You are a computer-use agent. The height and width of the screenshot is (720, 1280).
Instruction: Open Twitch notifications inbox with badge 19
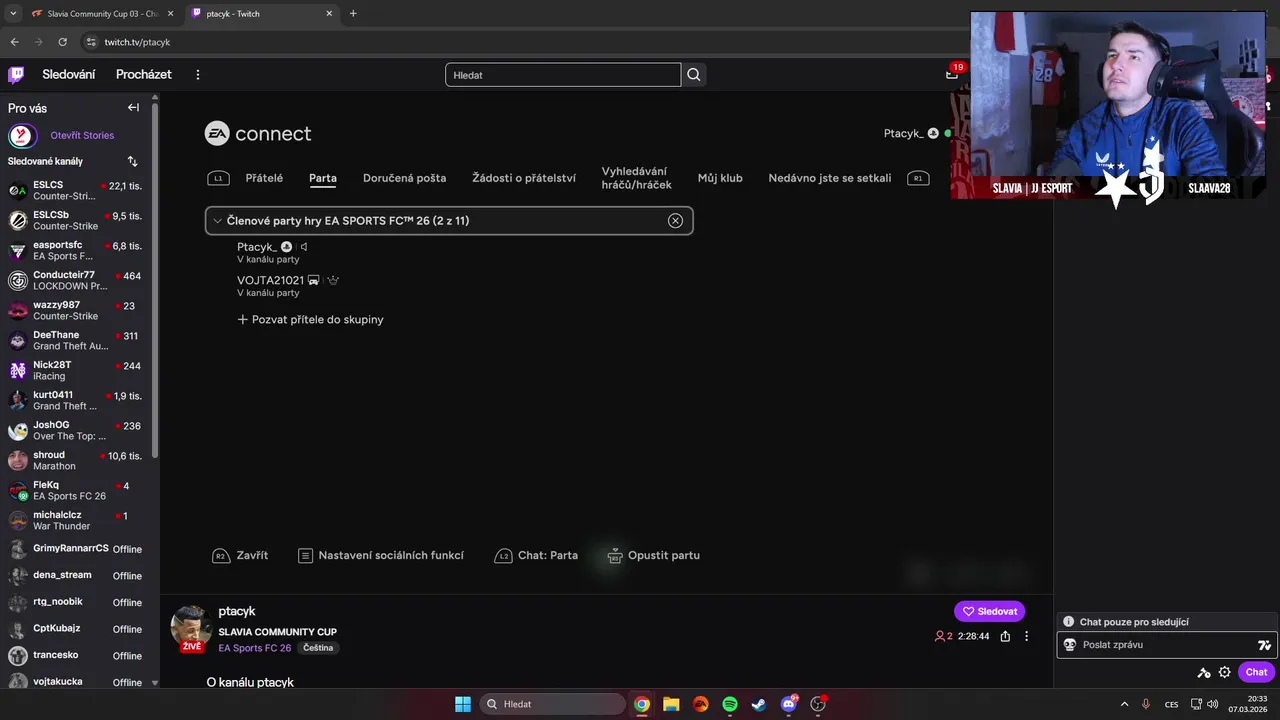click(x=952, y=74)
